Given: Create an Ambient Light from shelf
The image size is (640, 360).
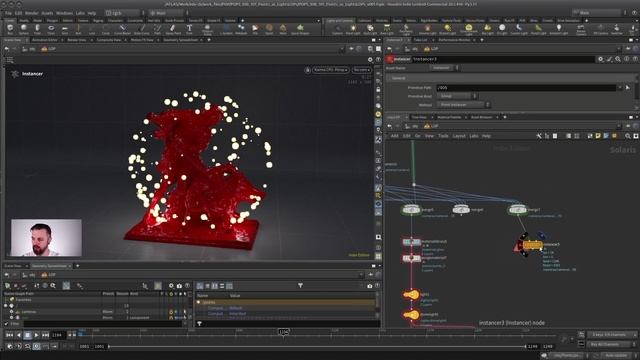Looking at the screenshot, I should coord(559,29).
